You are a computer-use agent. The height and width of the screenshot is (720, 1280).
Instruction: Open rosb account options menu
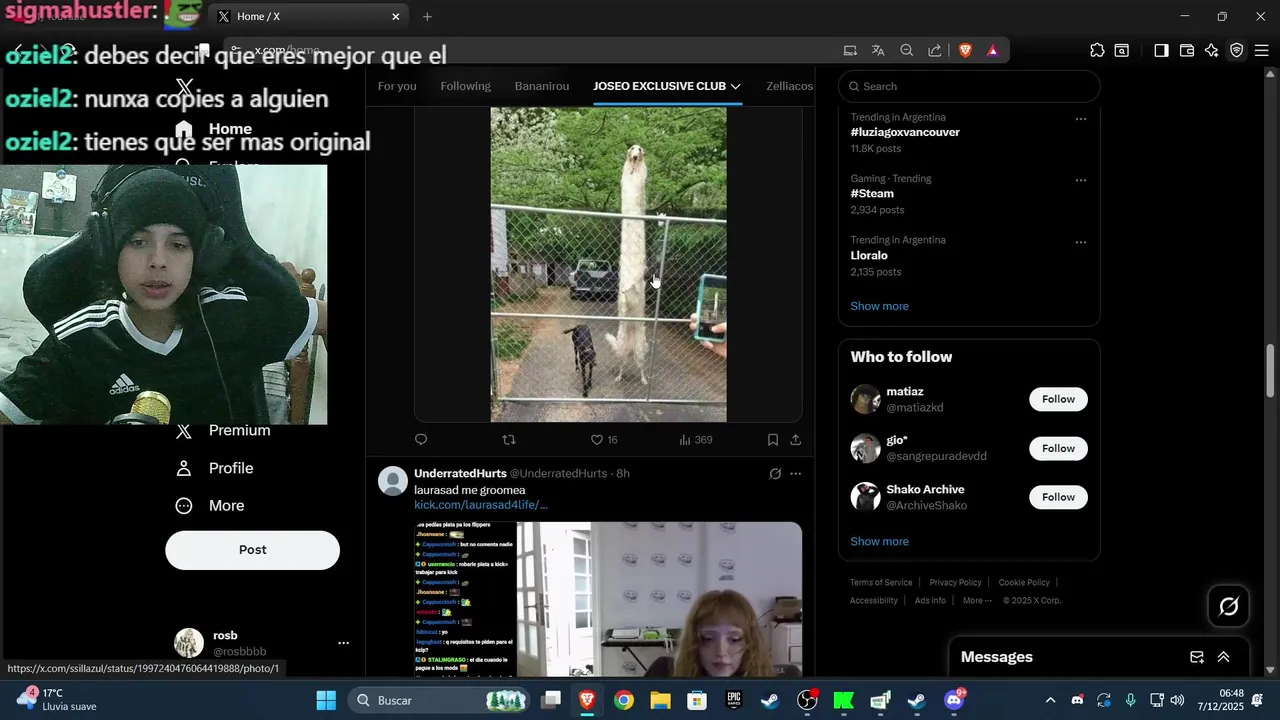point(343,643)
